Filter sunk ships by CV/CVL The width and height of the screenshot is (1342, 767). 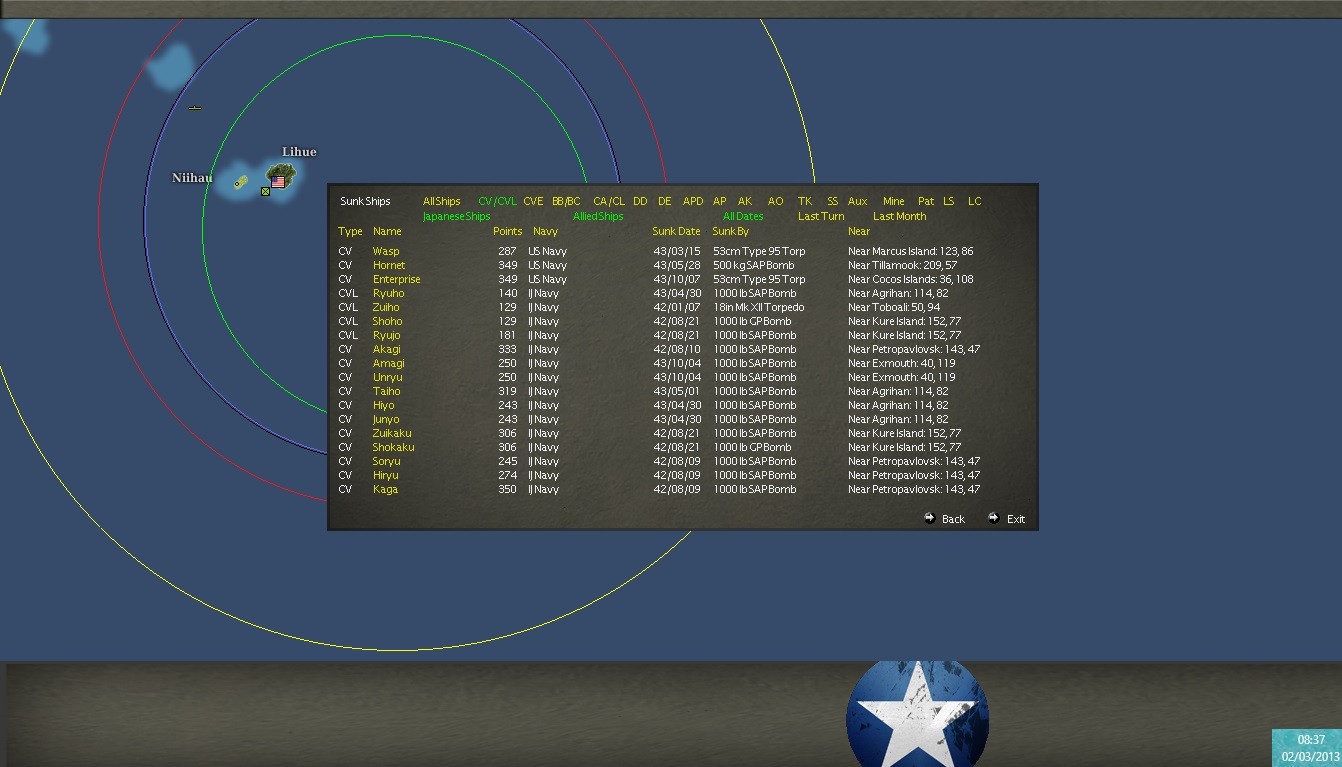497,201
